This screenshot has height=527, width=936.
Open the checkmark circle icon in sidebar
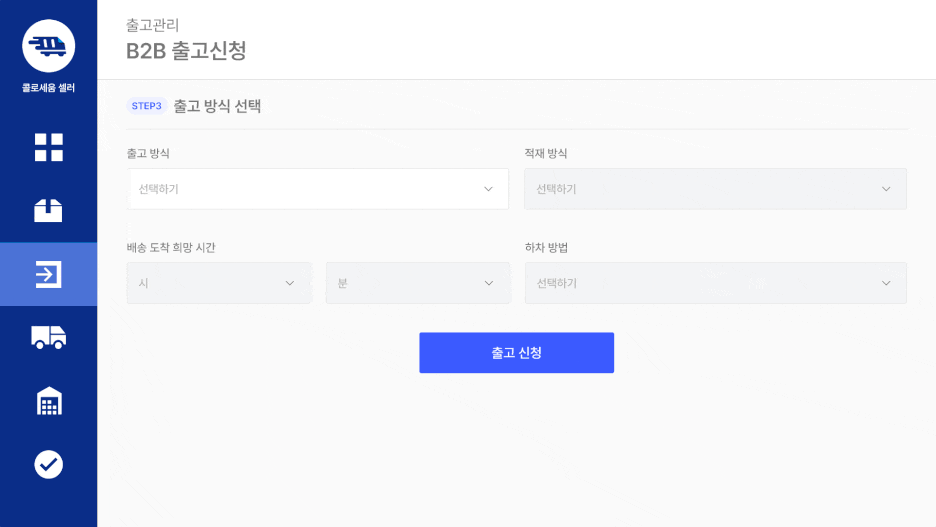[x=48, y=464]
